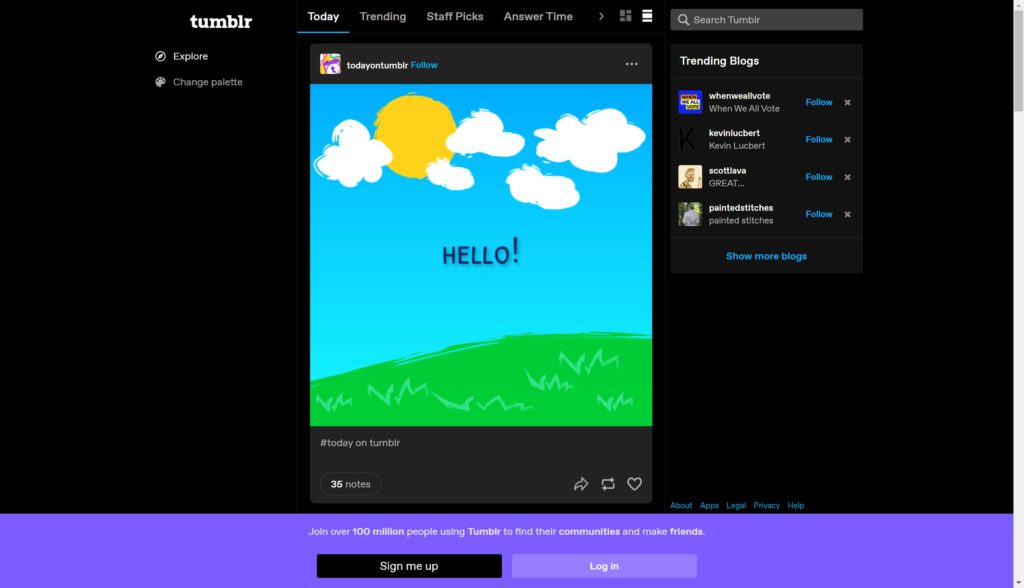Open the whenweallvote blog avatar
1024x588 pixels.
[x=690, y=102]
